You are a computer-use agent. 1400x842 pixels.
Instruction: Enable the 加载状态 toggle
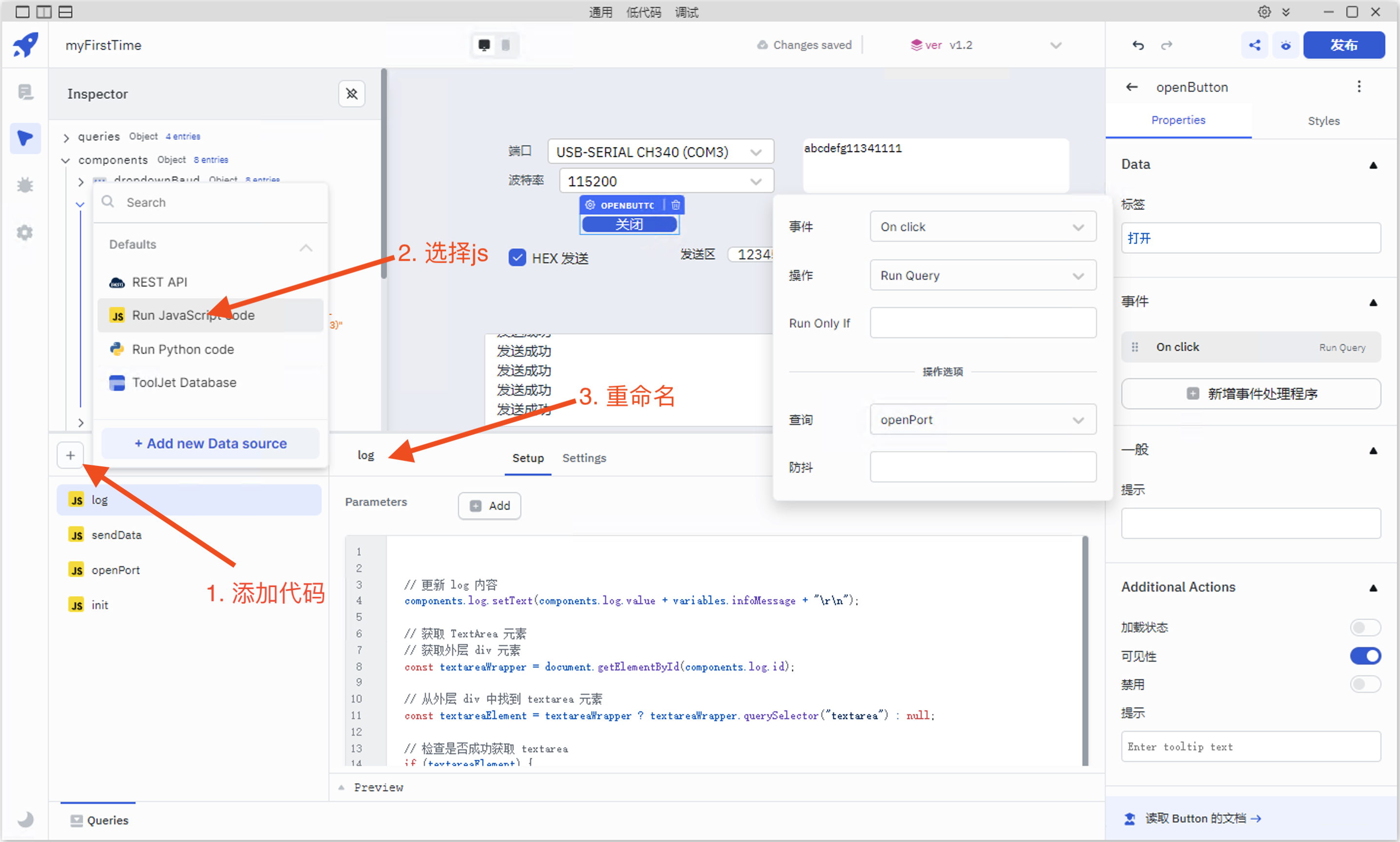click(1365, 627)
